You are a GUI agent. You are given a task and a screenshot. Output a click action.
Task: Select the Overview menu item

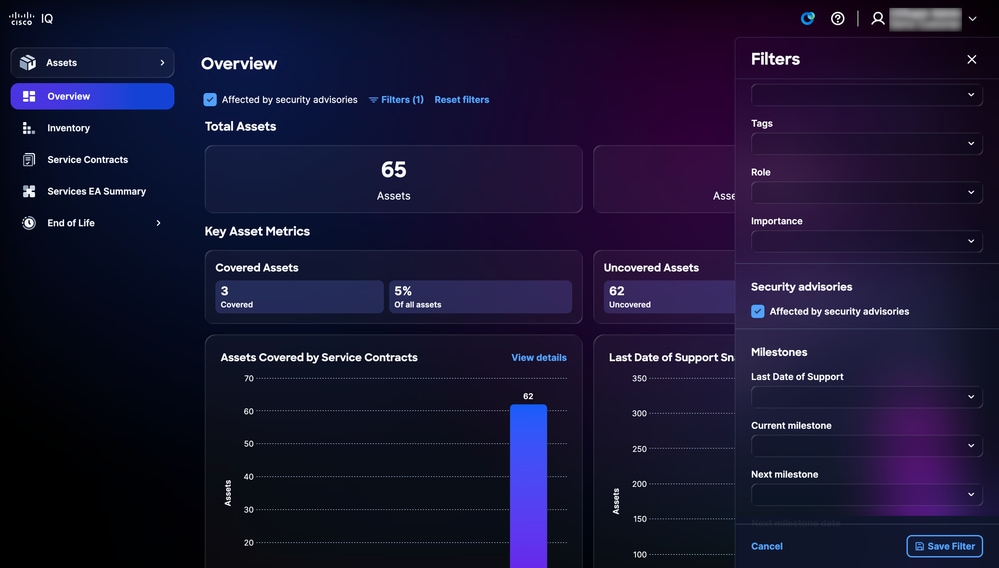pos(92,96)
